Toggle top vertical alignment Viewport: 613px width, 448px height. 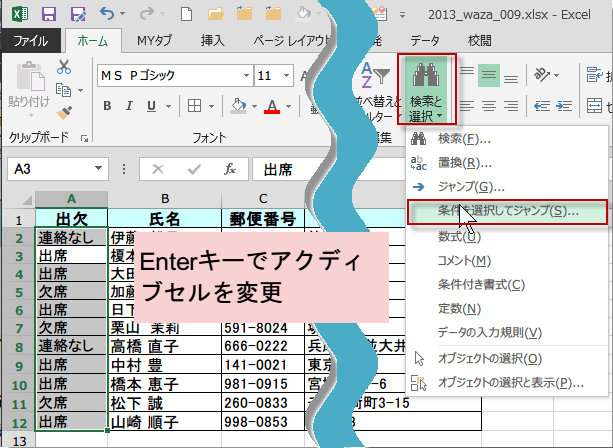coord(467,72)
